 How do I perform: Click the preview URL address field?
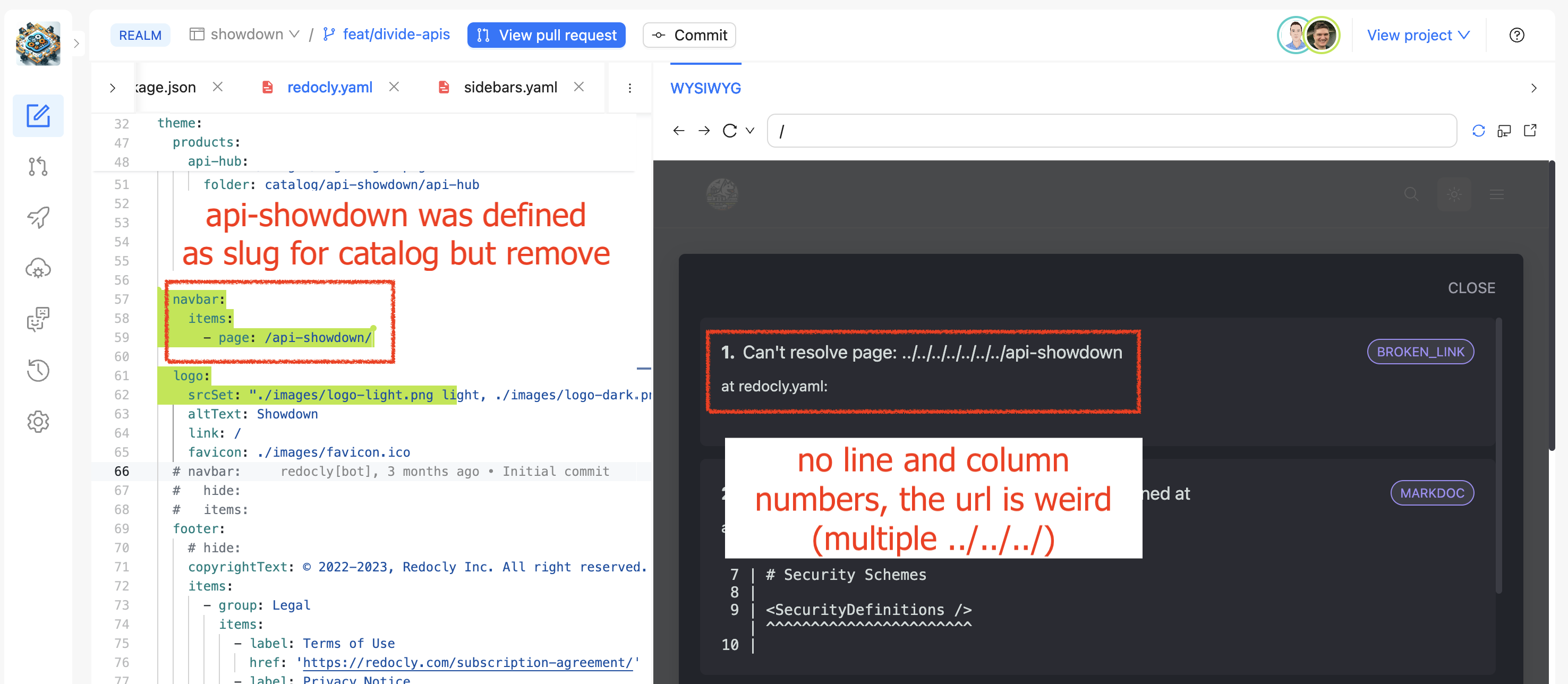1112,131
